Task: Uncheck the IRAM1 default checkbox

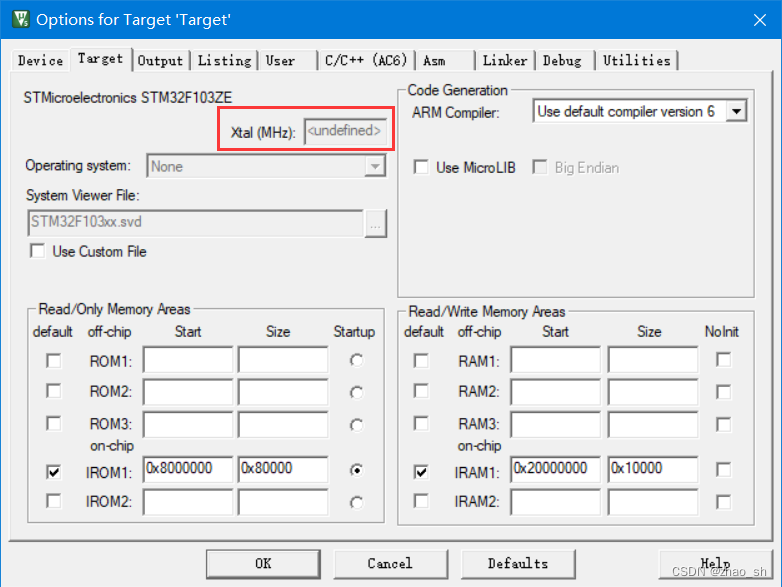Action: tap(421, 471)
